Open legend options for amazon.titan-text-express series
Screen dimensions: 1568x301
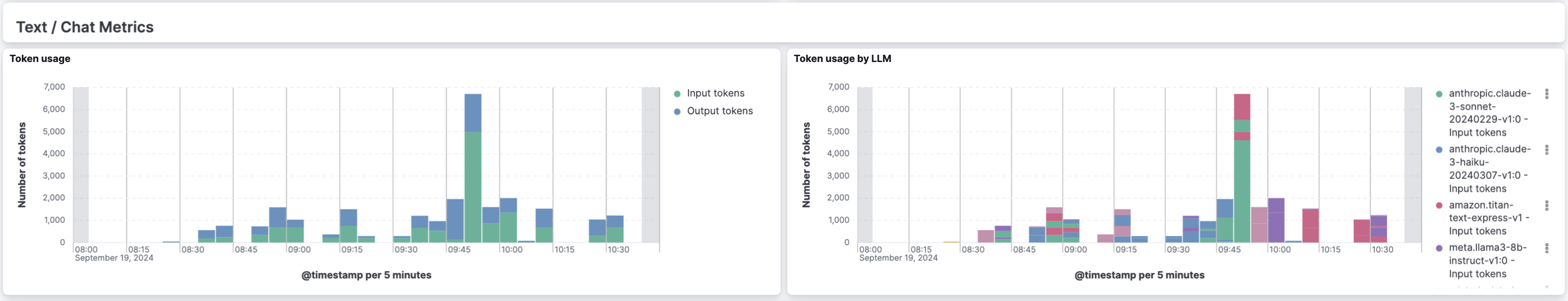point(1547,205)
